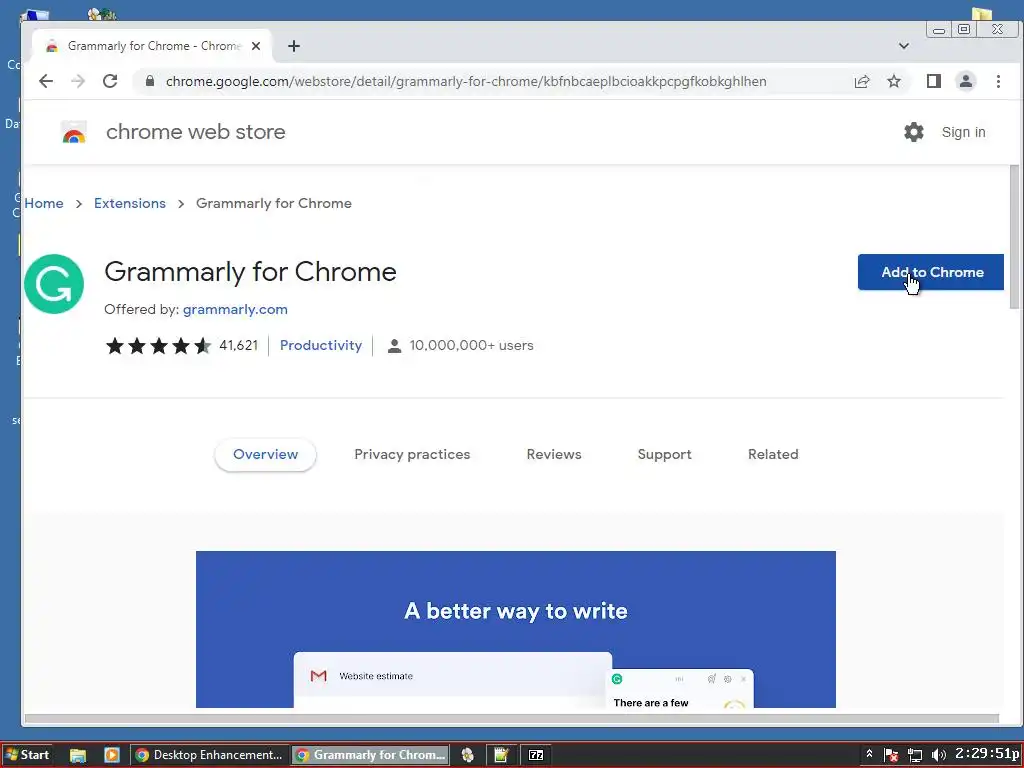This screenshot has width=1024, height=768.
Task: Click the taskbar flower icon
Action: 468,756
